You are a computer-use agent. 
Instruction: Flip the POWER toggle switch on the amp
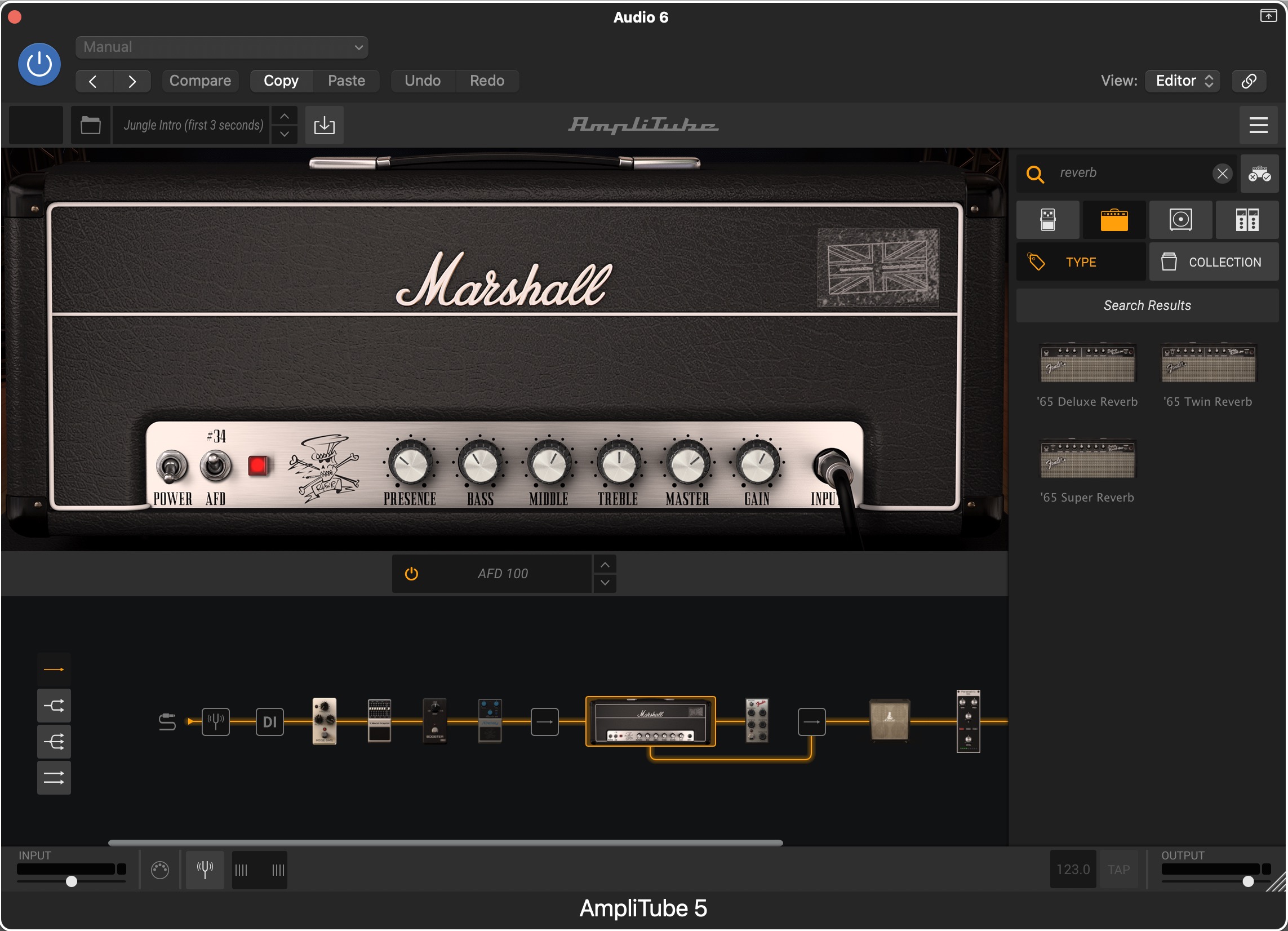click(x=171, y=467)
